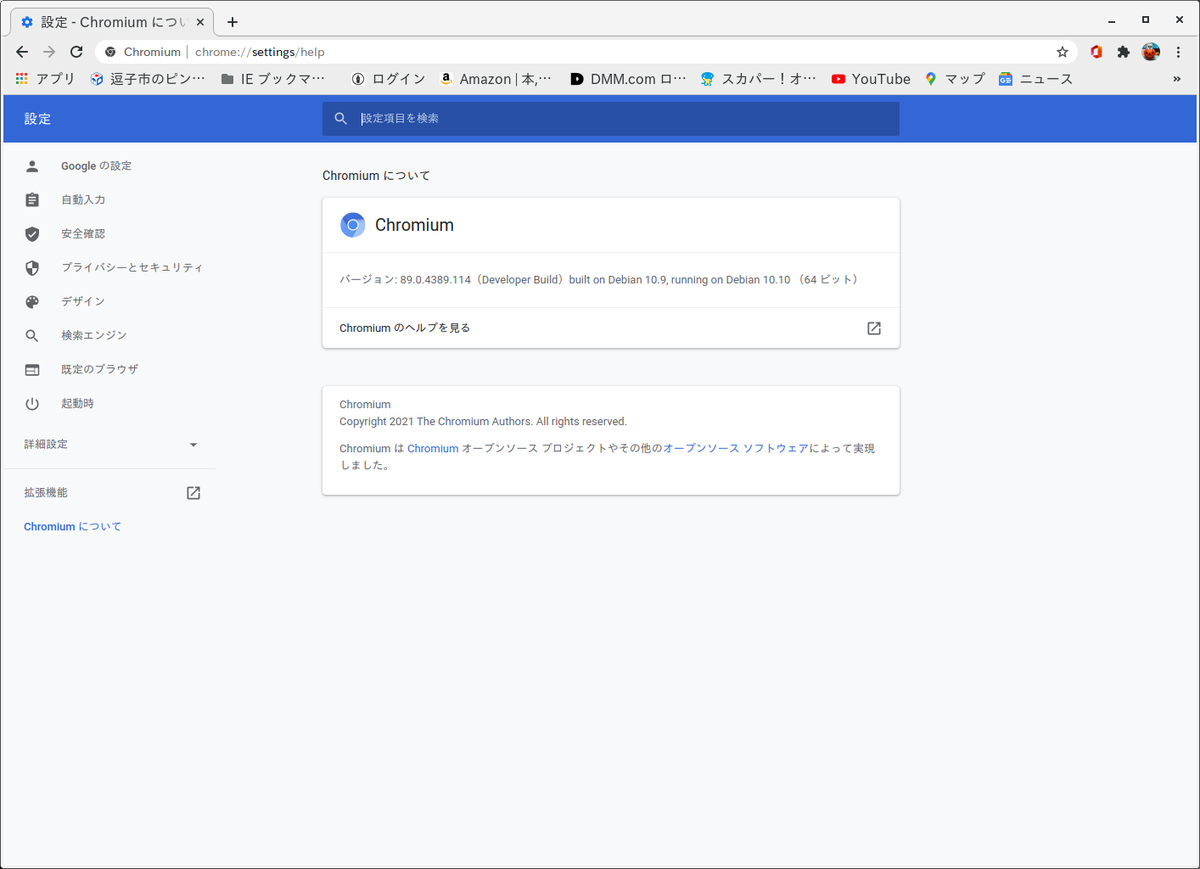1200x869 pixels.
Task: Open the IE ブックマーク folder
Action: (273, 79)
